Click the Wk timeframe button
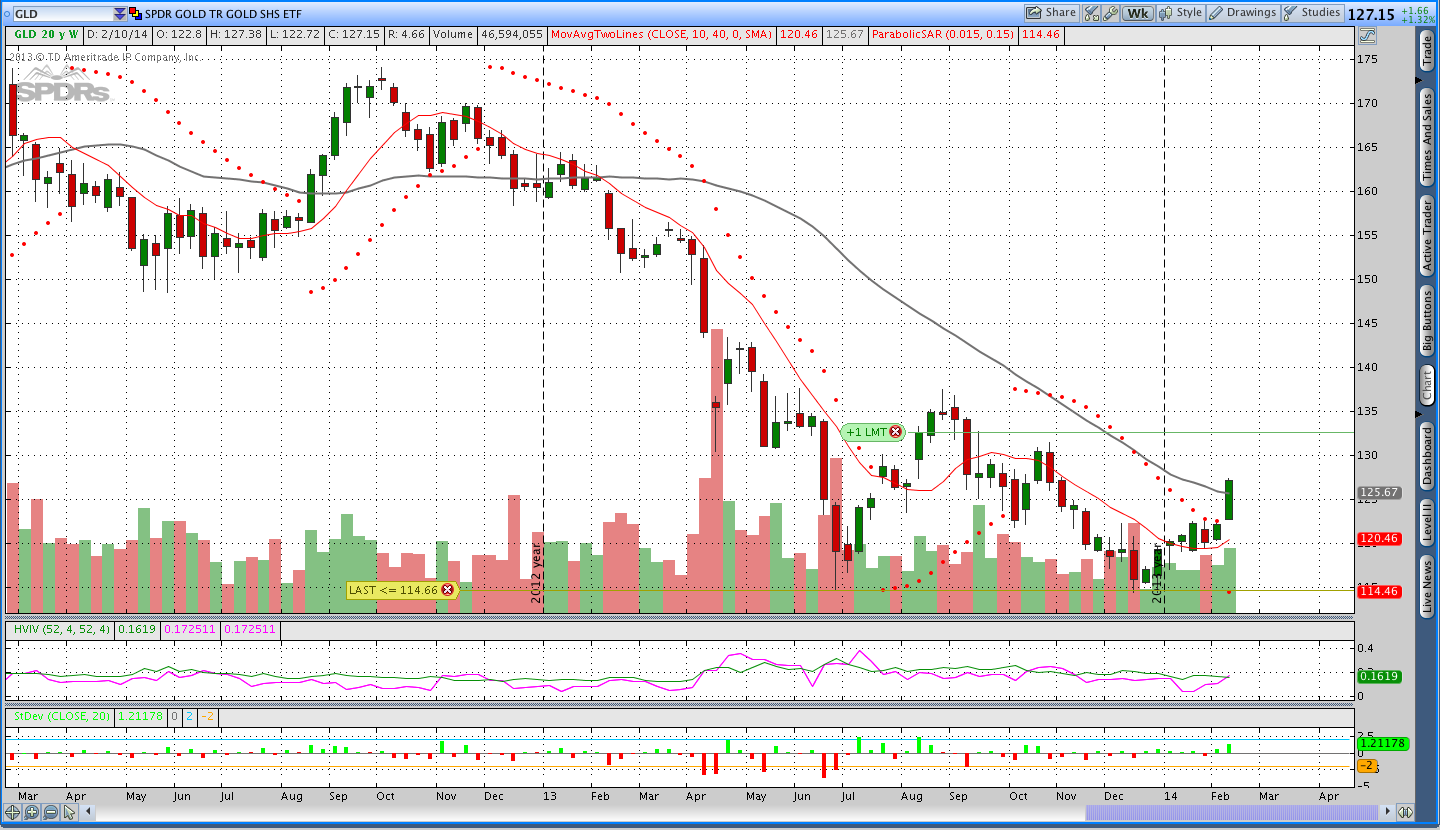This screenshot has height=830, width=1440. 1137,13
